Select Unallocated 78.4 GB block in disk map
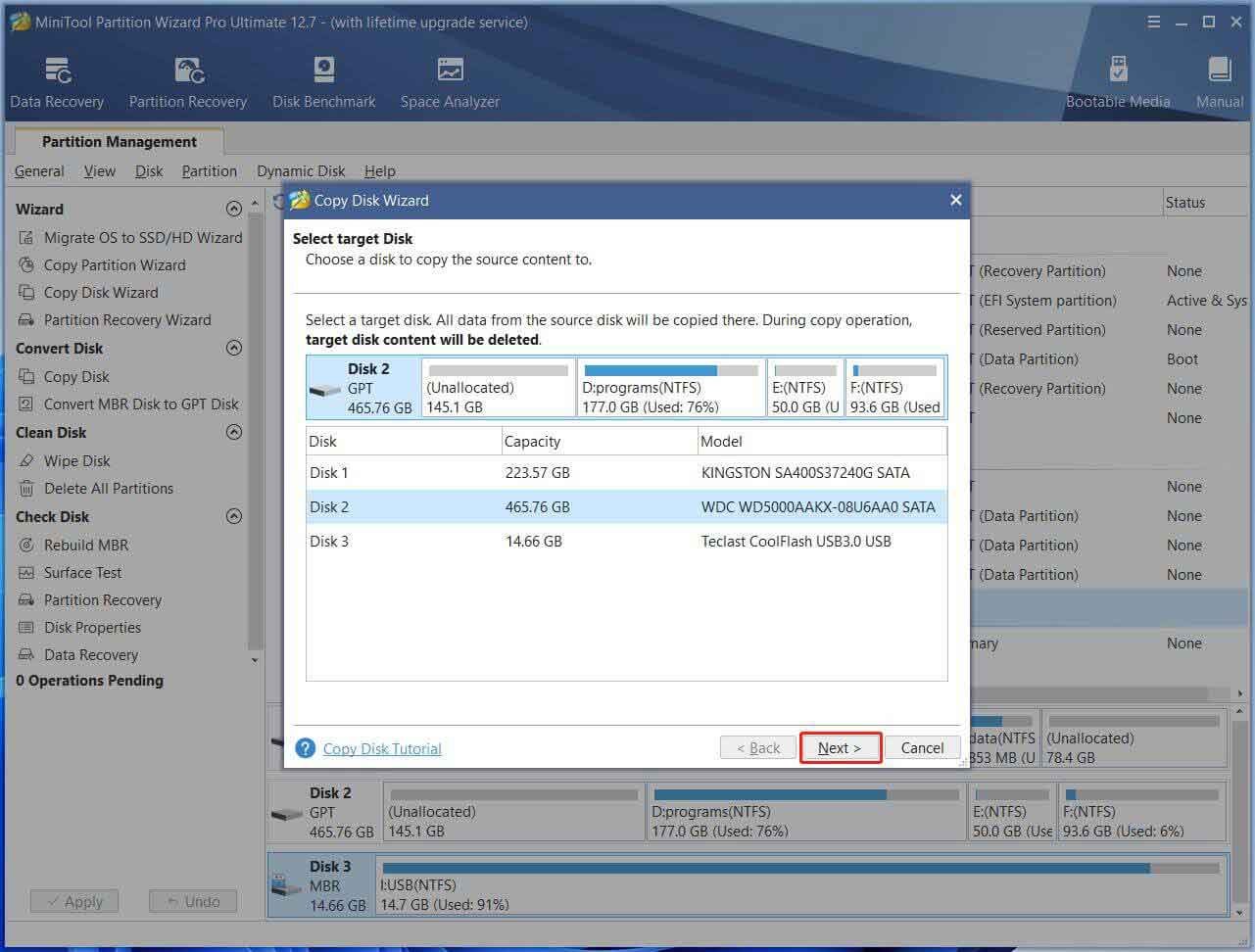Image resolution: width=1255 pixels, height=952 pixels. click(1134, 738)
